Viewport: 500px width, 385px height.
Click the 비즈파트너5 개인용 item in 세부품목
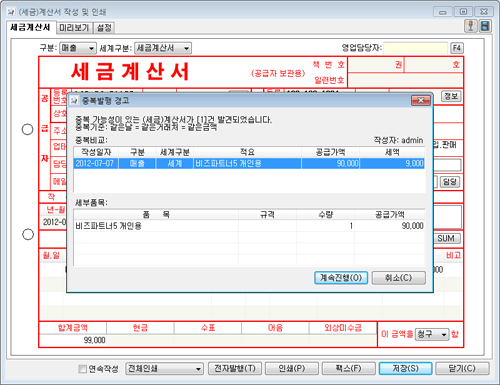point(109,226)
